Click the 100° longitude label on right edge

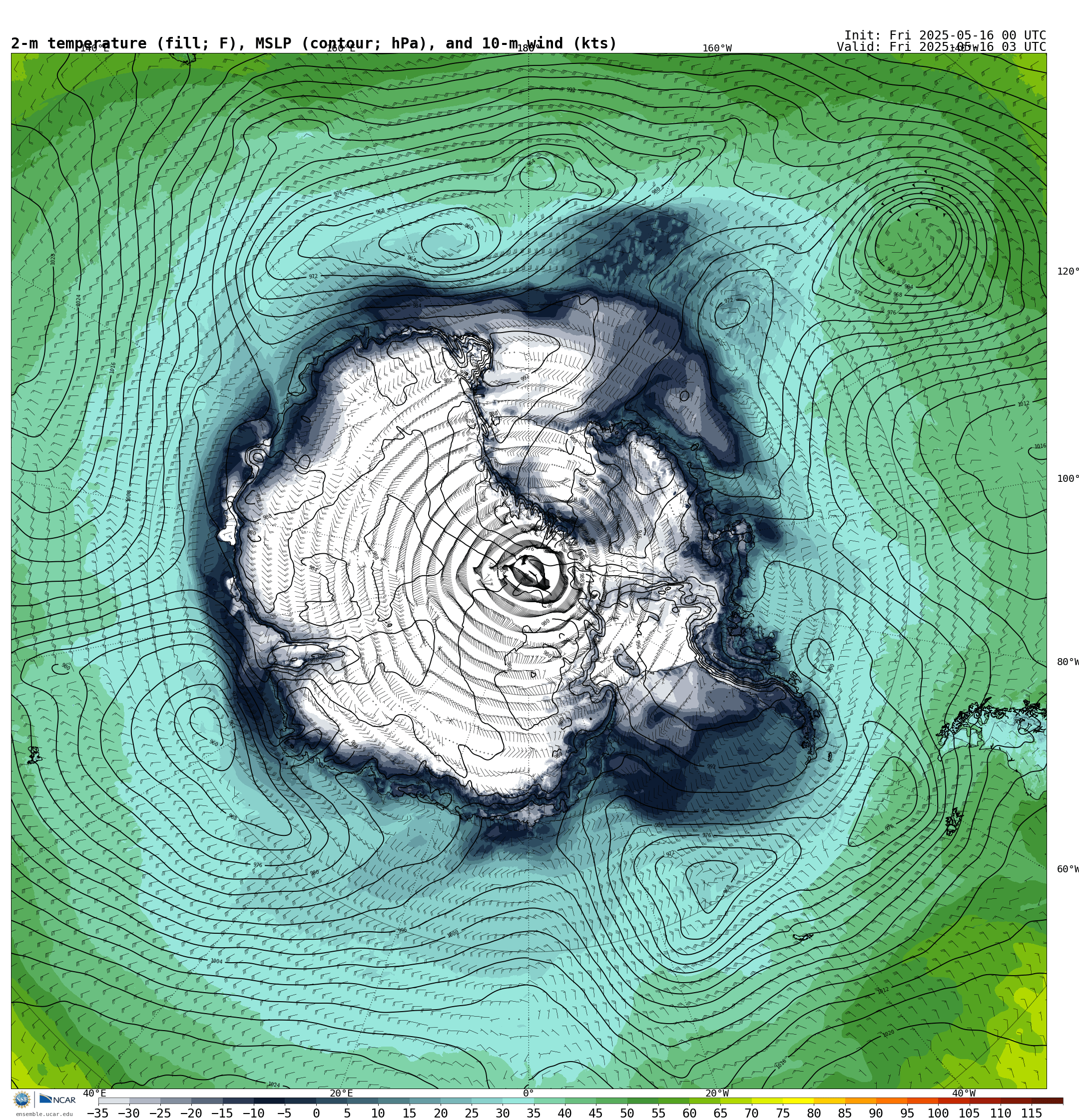click(x=1068, y=478)
